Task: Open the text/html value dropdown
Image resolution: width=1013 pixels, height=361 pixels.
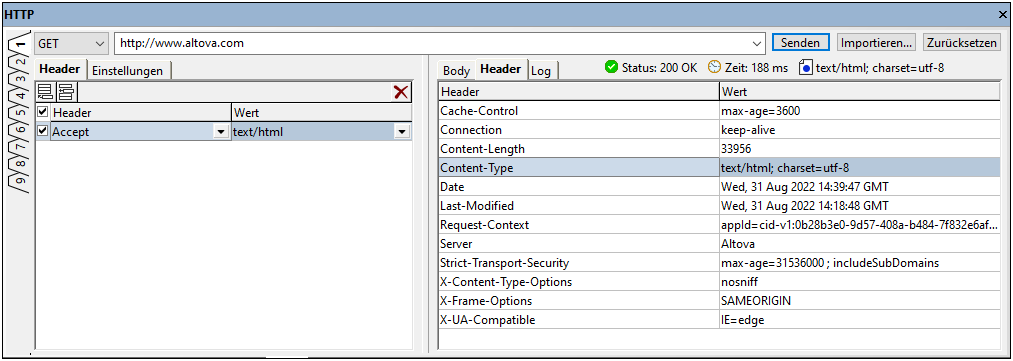Action: click(x=402, y=132)
